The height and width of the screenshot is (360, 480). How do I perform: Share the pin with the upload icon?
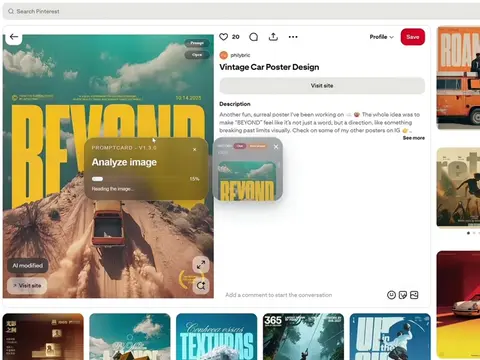pyautogui.click(x=273, y=37)
